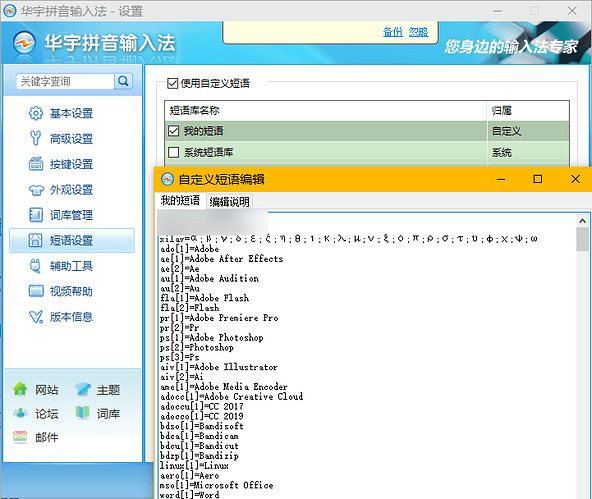Click the 视频帮助 screen icon

pos(36,291)
